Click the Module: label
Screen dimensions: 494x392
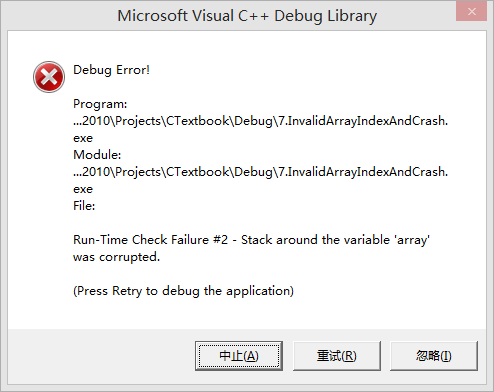pyautogui.click(x=97, y=155)
